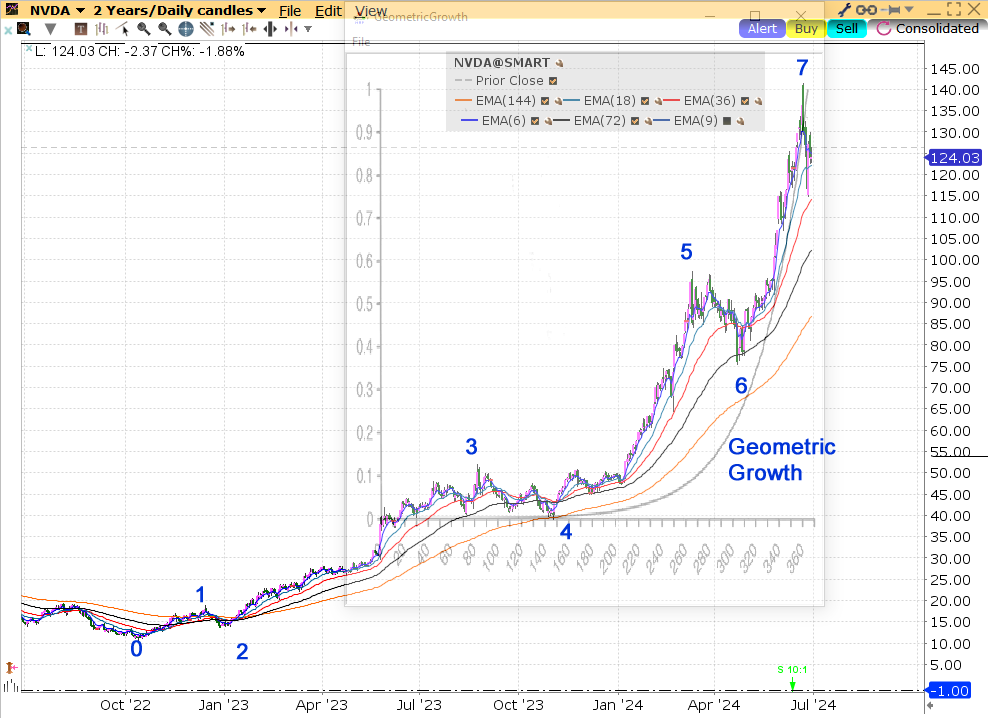Click the NVDA@SMART legend title
Screen dimensions: 988x718
[502, 63]
